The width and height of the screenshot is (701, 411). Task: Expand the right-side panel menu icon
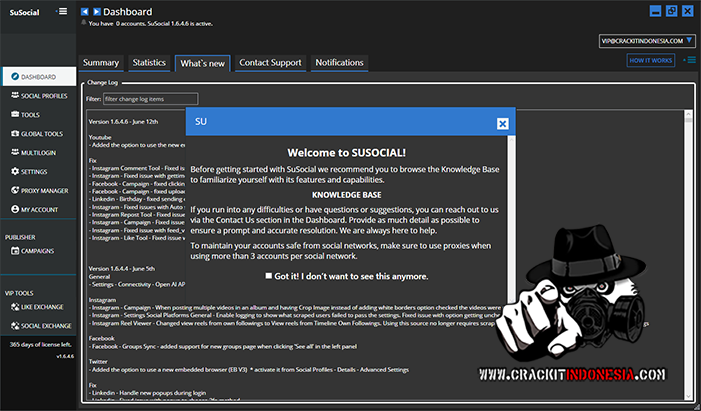[689, 61]
